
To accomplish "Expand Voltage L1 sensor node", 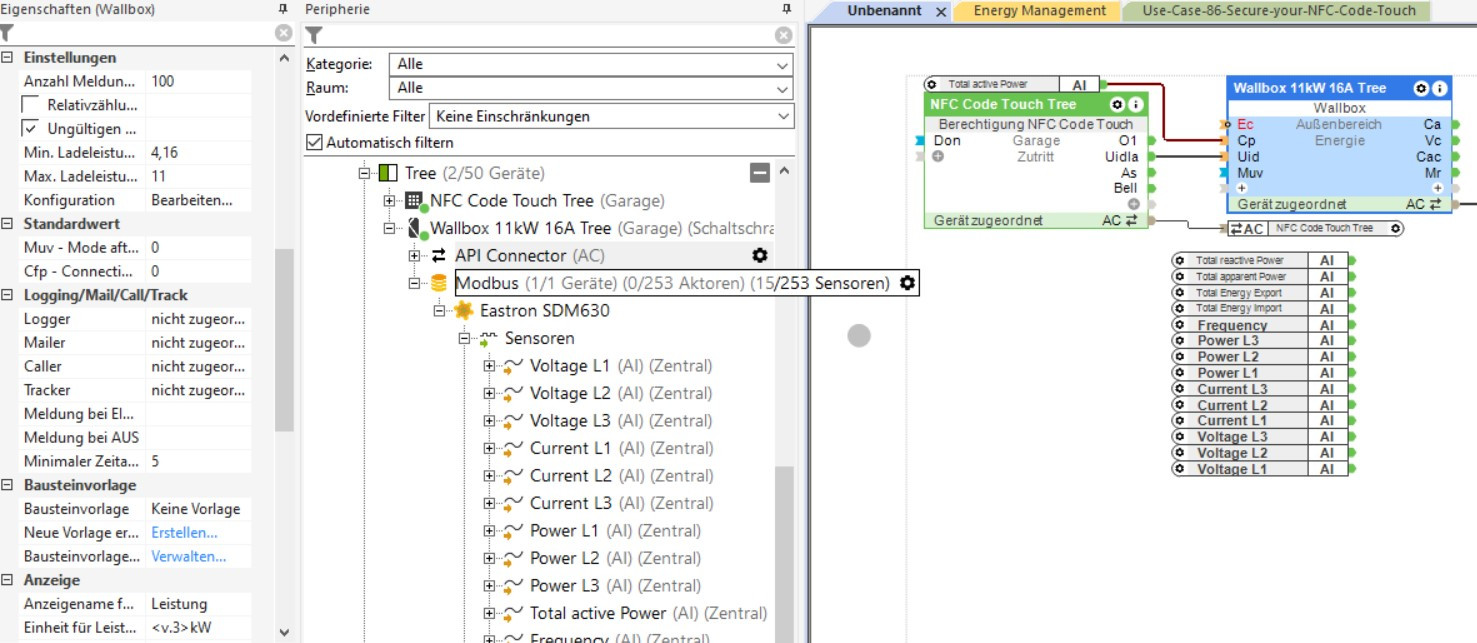I will (x=489, y=366).
